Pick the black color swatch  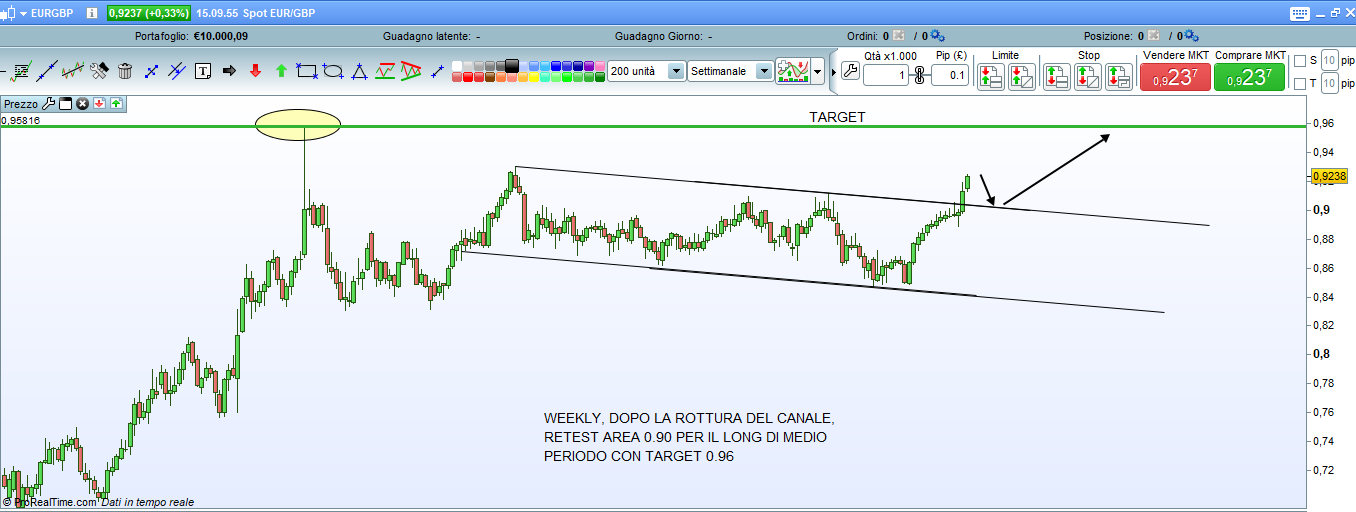click(511, 66)
